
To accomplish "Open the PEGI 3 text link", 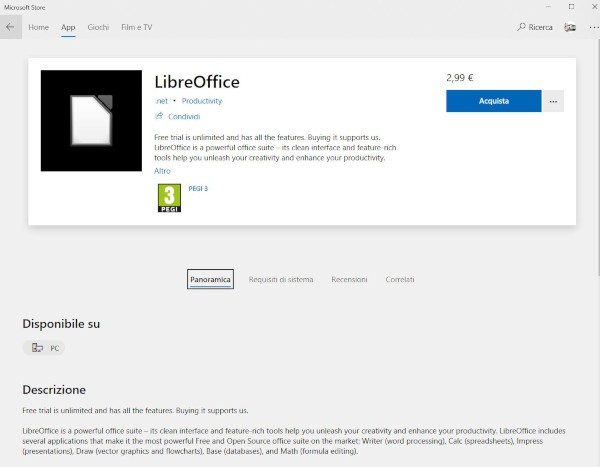I will pyautogui.click(x=198, y=188).
